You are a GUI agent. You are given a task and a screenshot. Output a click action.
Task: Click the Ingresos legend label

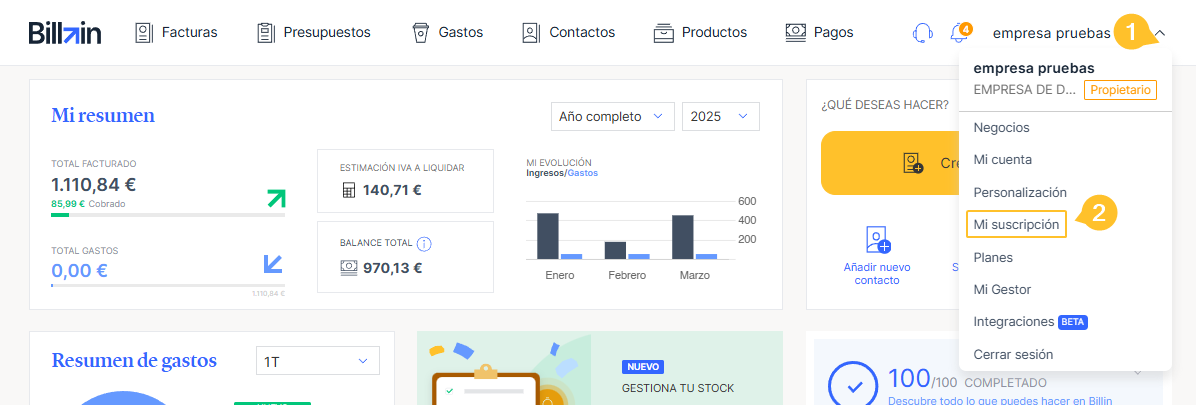[545, 173]
